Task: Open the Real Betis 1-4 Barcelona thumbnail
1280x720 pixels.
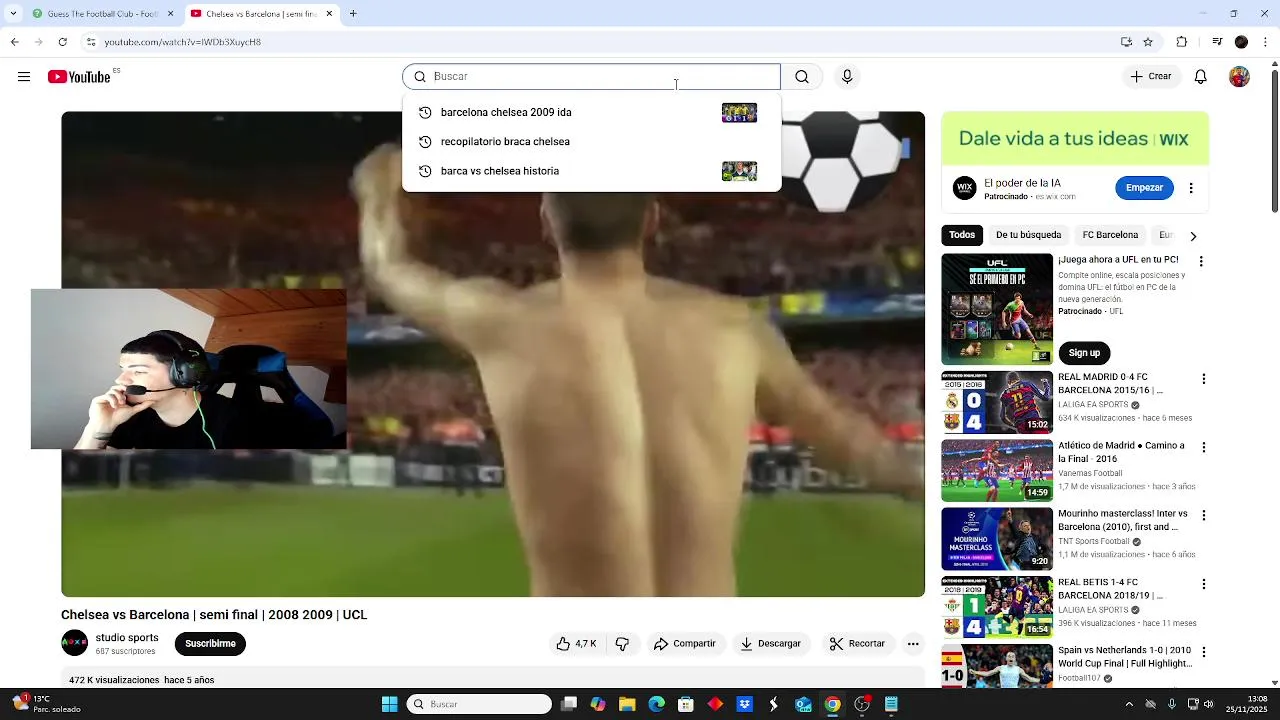Action: click(997, 607)
